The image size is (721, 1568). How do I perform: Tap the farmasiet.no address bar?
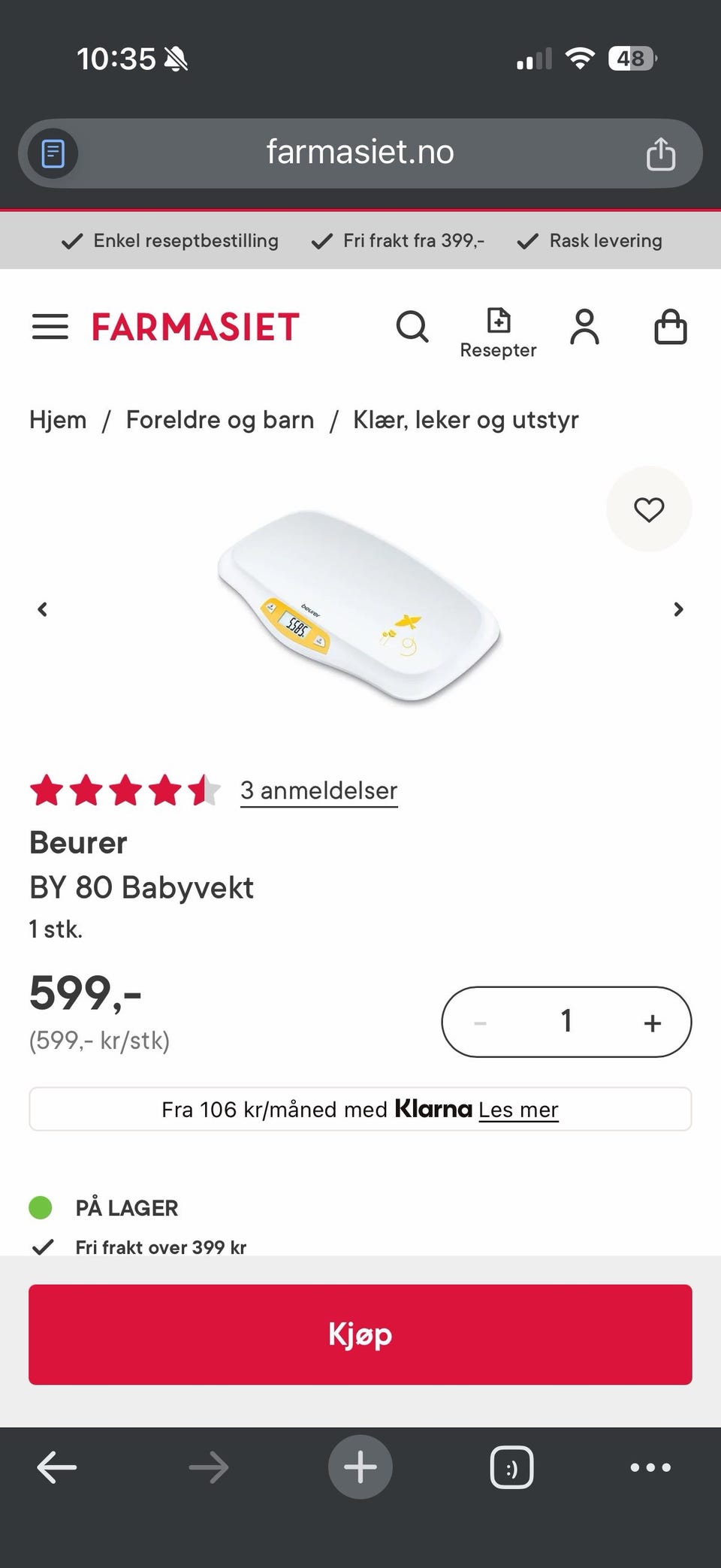[x=360, y=153]
